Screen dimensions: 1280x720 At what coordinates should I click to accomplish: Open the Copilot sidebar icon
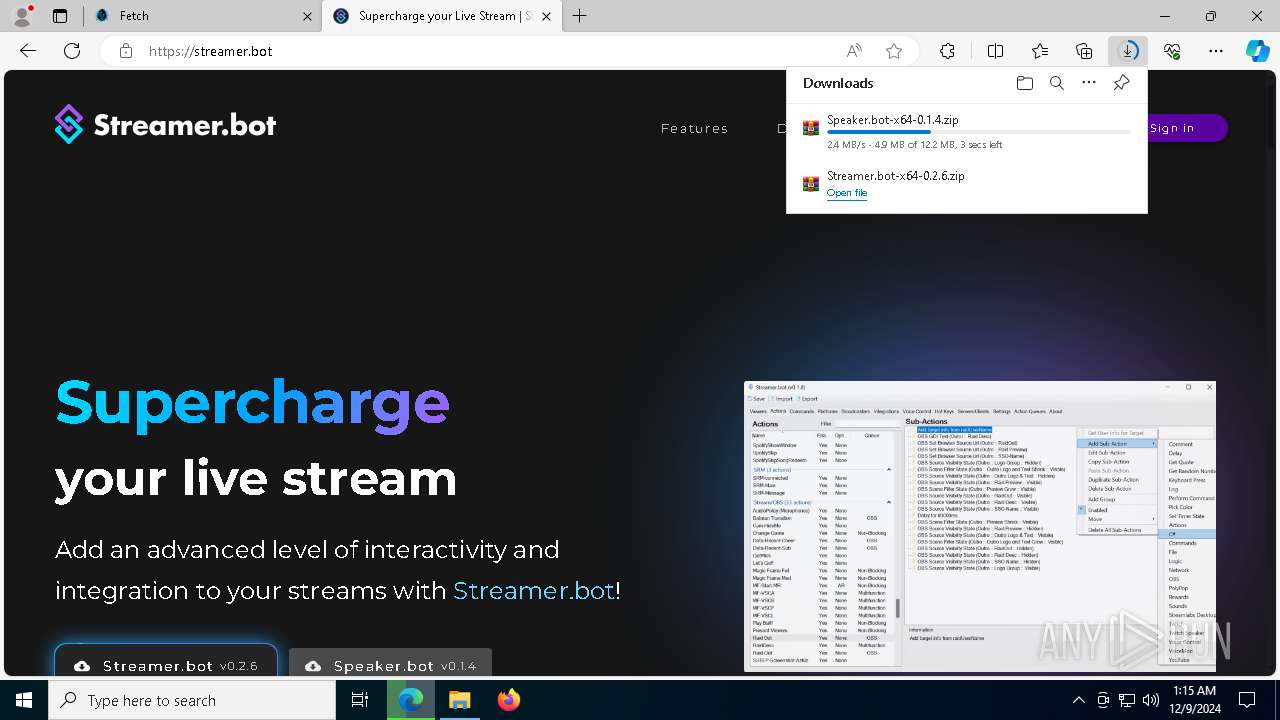coord(1258,51)
